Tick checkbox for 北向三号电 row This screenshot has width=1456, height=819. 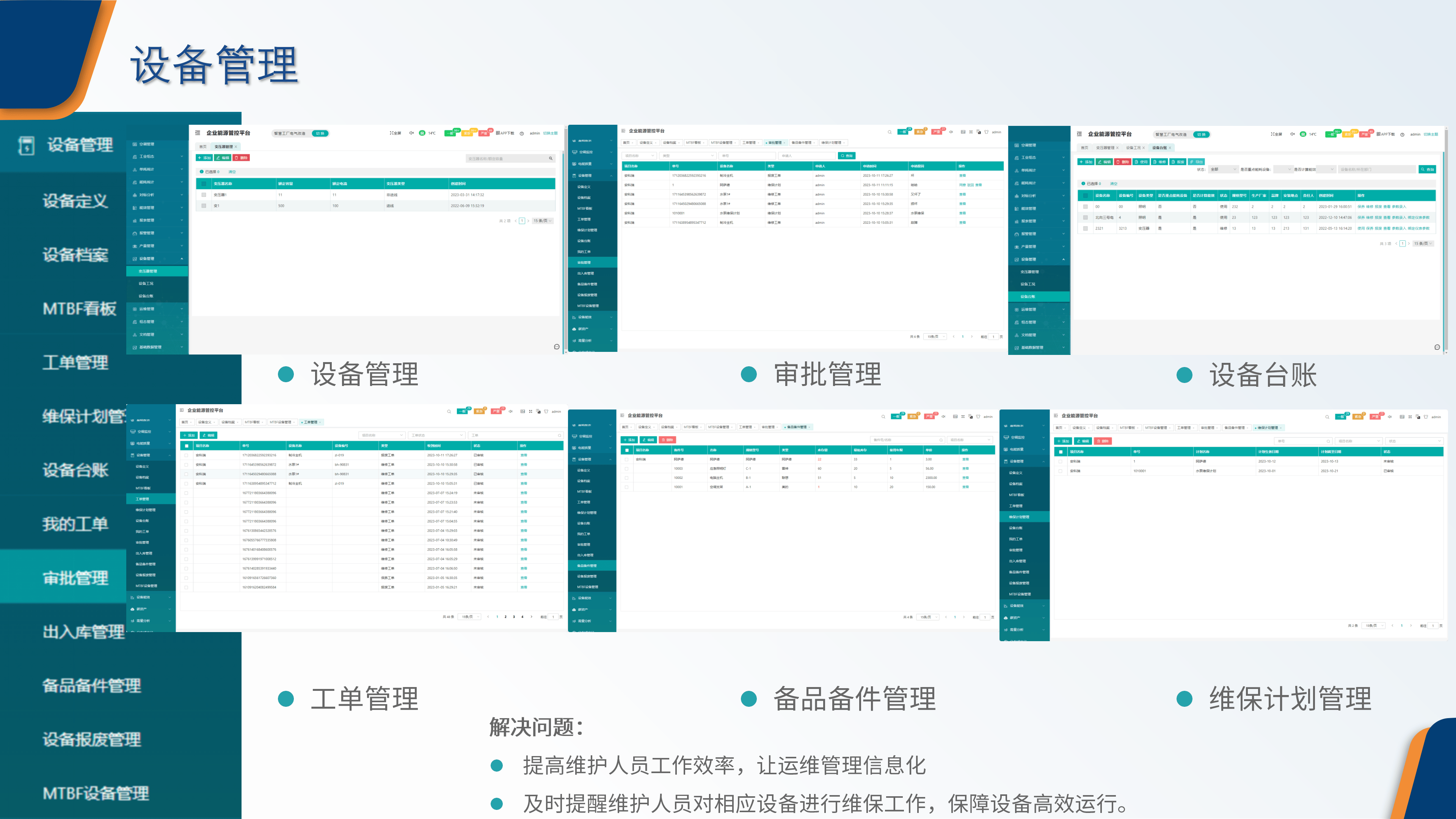pos(1085,218)
